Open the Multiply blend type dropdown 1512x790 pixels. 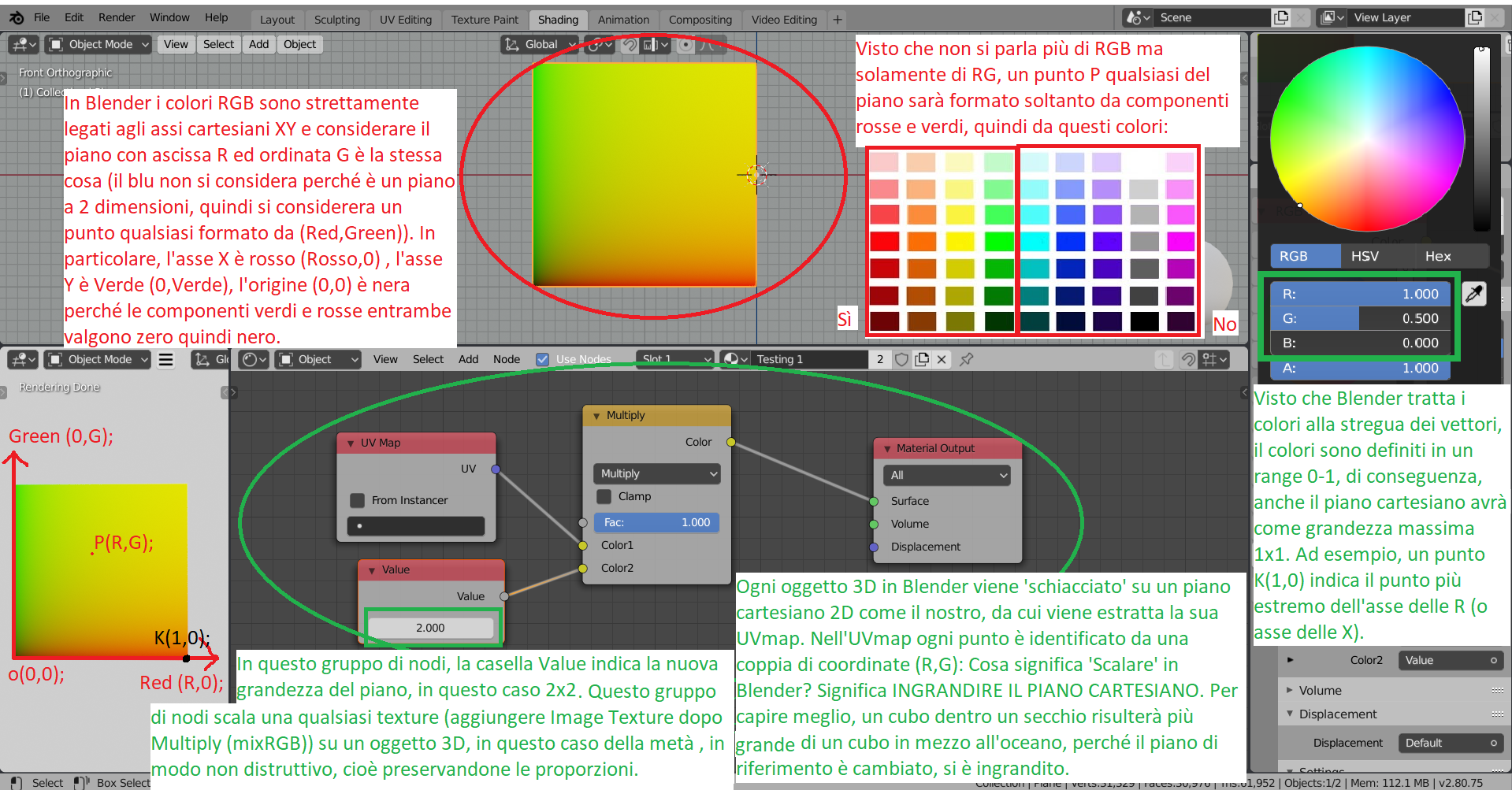pos(657,473)
